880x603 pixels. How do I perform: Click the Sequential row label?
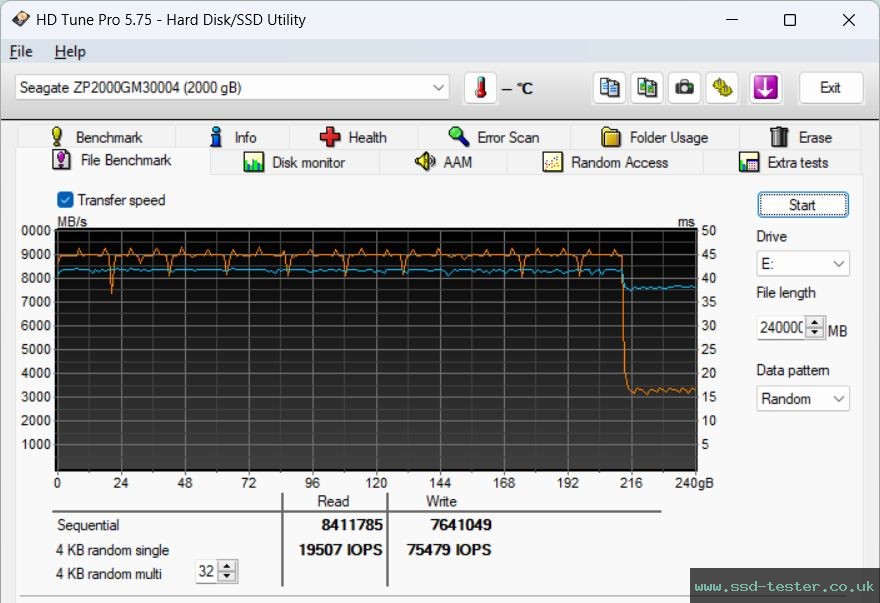pos(88,526)
